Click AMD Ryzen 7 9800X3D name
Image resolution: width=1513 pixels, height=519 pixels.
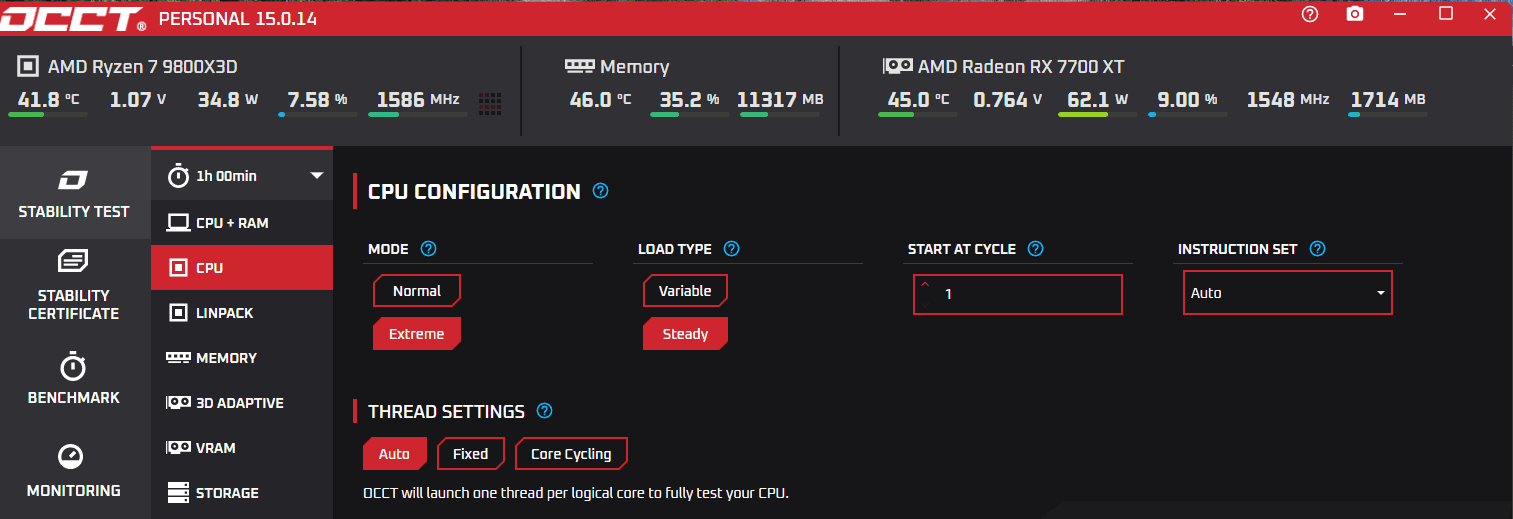(143, 67)
